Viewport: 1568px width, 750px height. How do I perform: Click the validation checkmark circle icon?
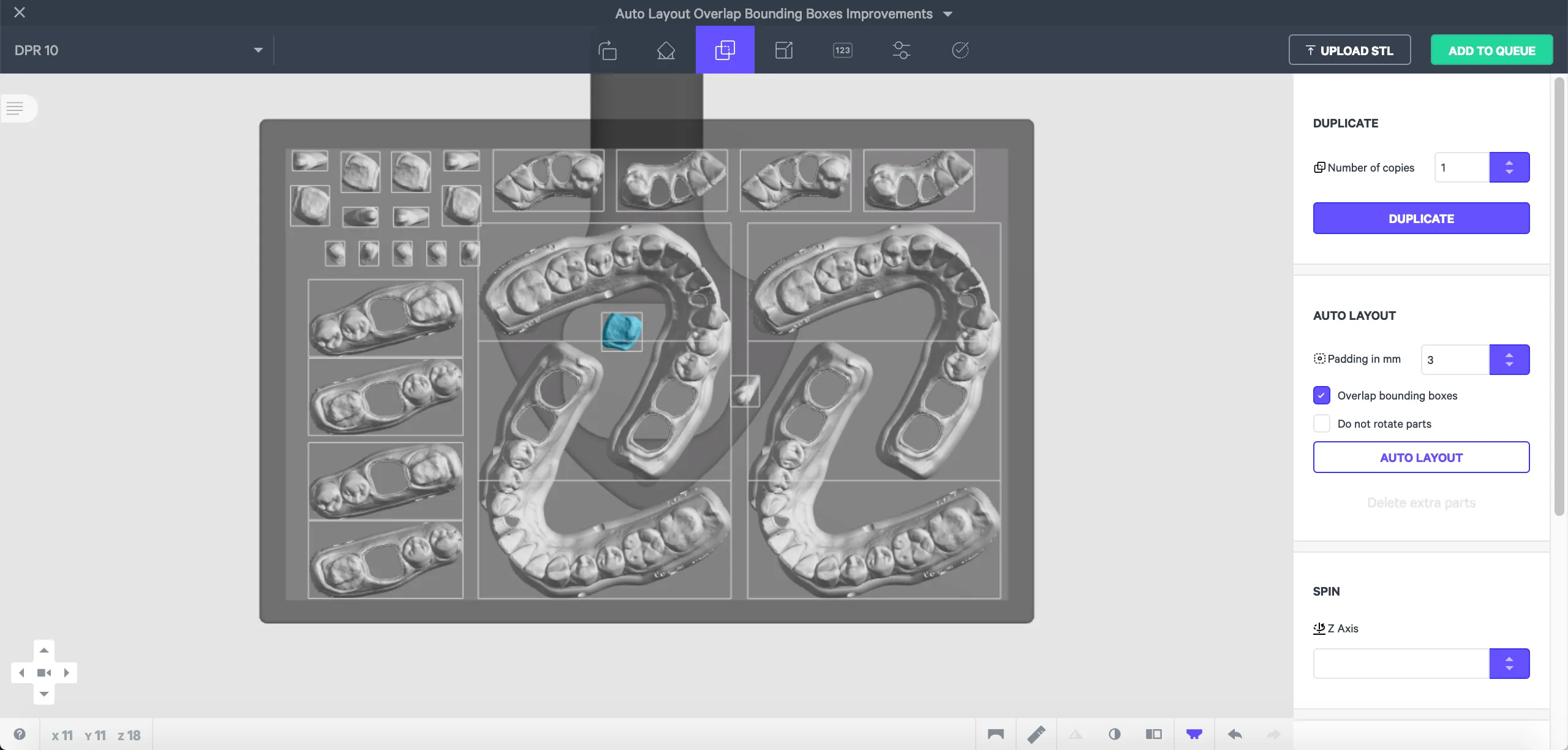click(x=960, y=50)
